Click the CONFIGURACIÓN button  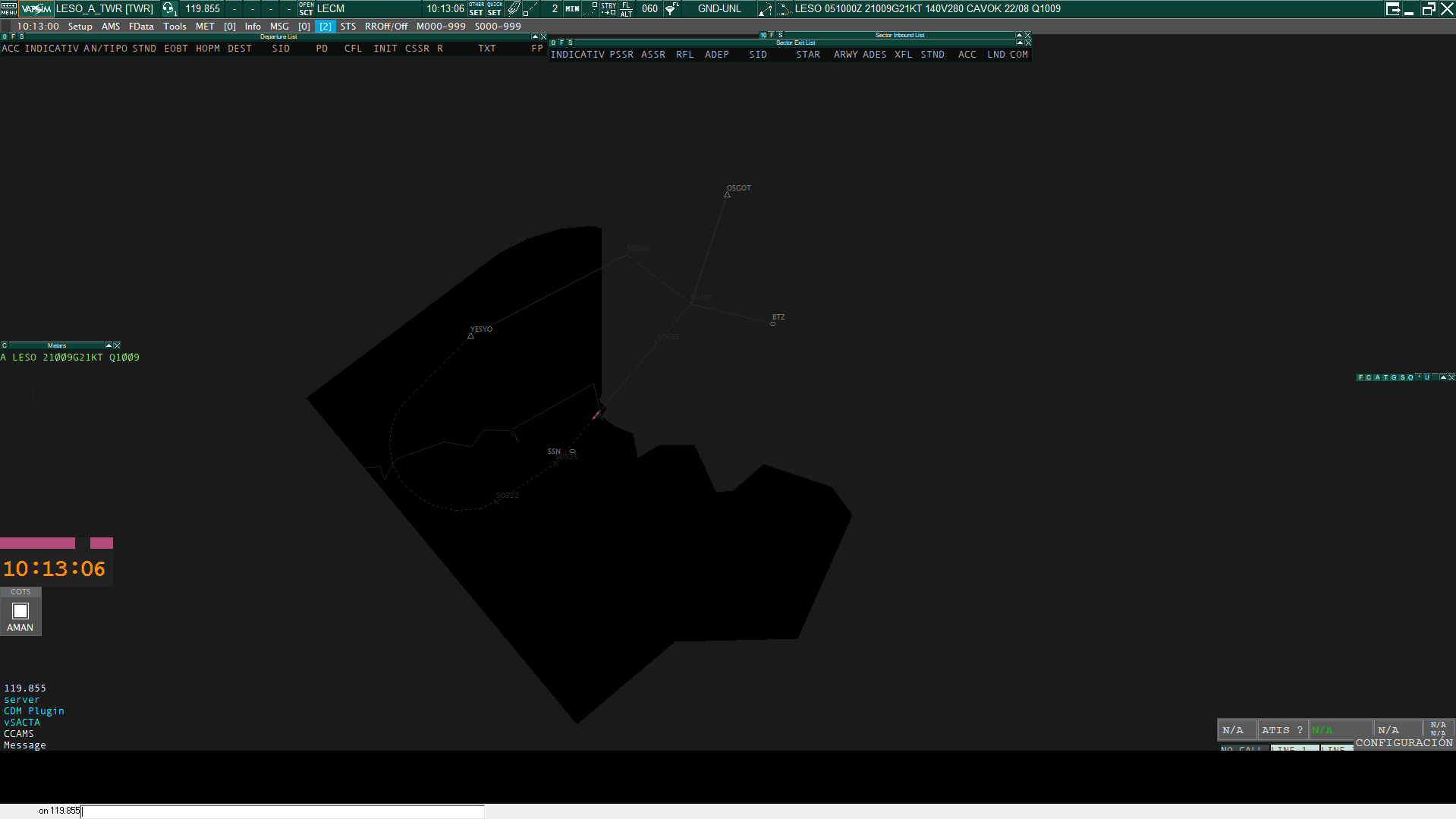pos(1404,743)
